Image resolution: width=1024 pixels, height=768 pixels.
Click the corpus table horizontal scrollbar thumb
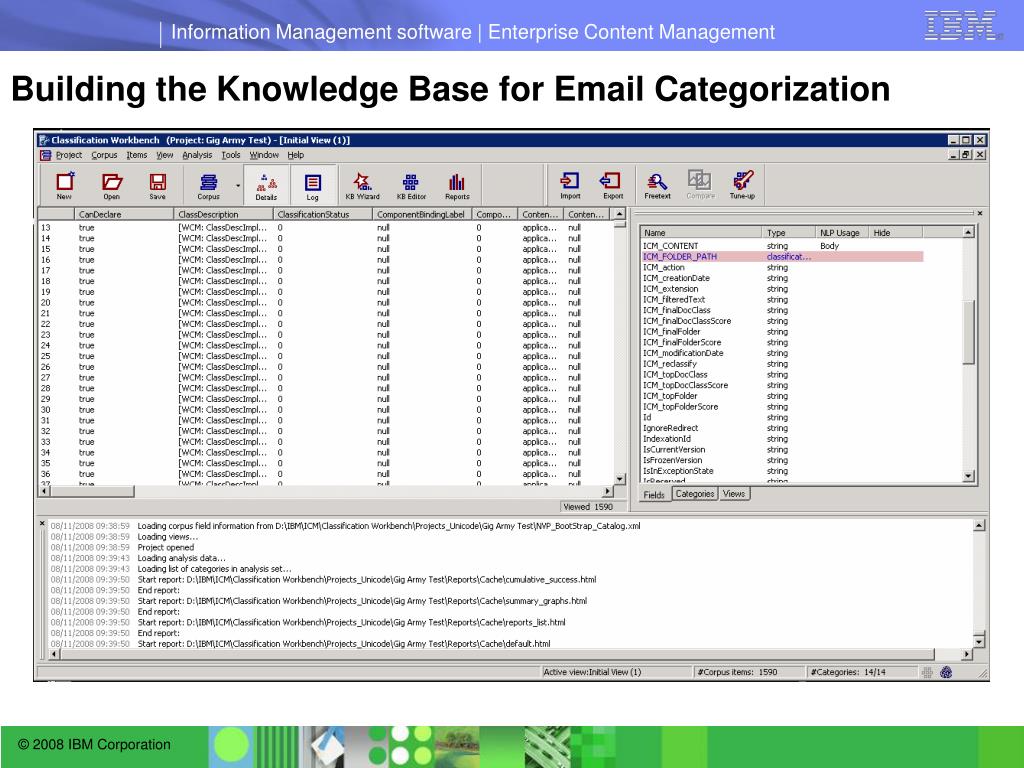tap(92, 491)
